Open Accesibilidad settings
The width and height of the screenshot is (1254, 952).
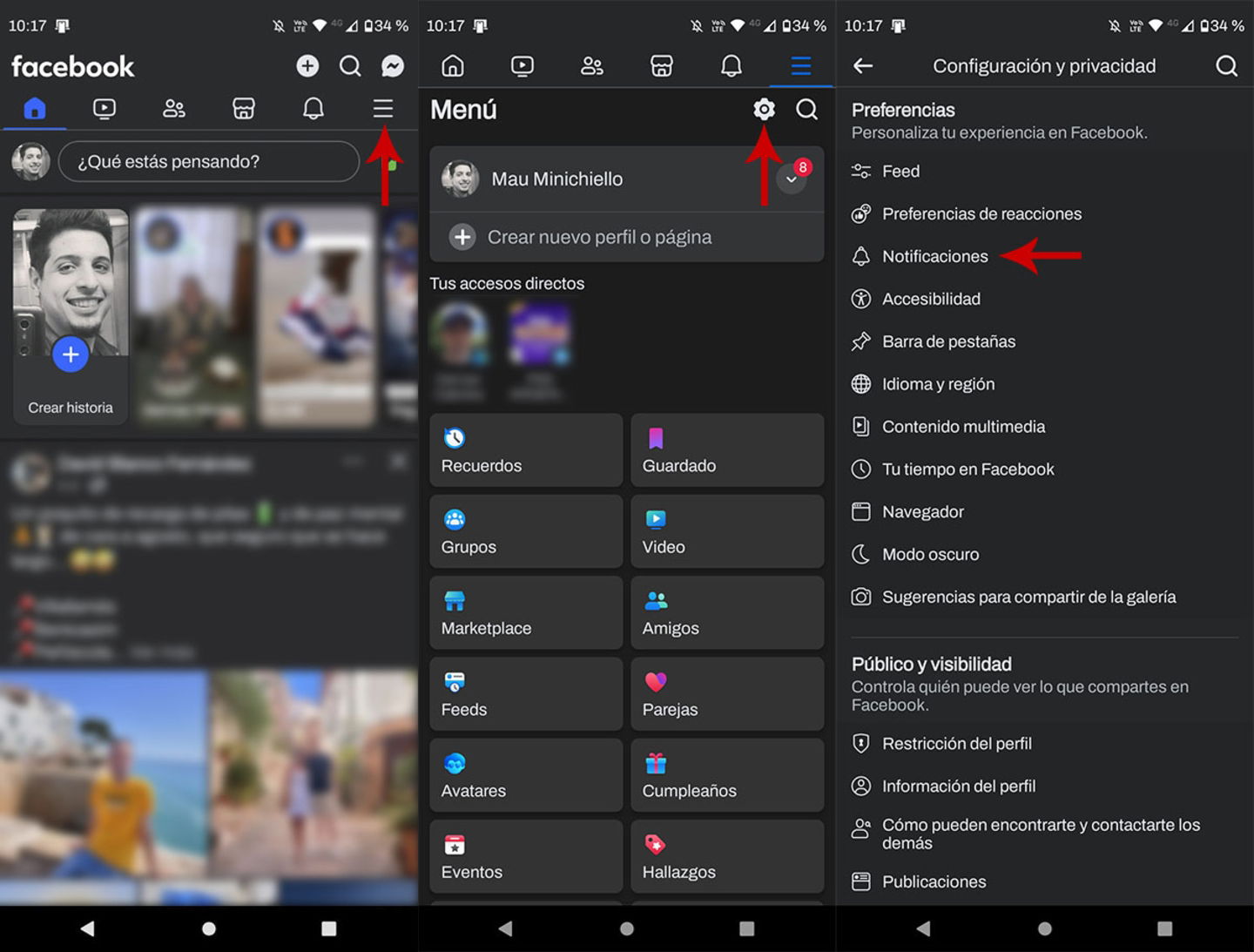[x=1045, y=300]
